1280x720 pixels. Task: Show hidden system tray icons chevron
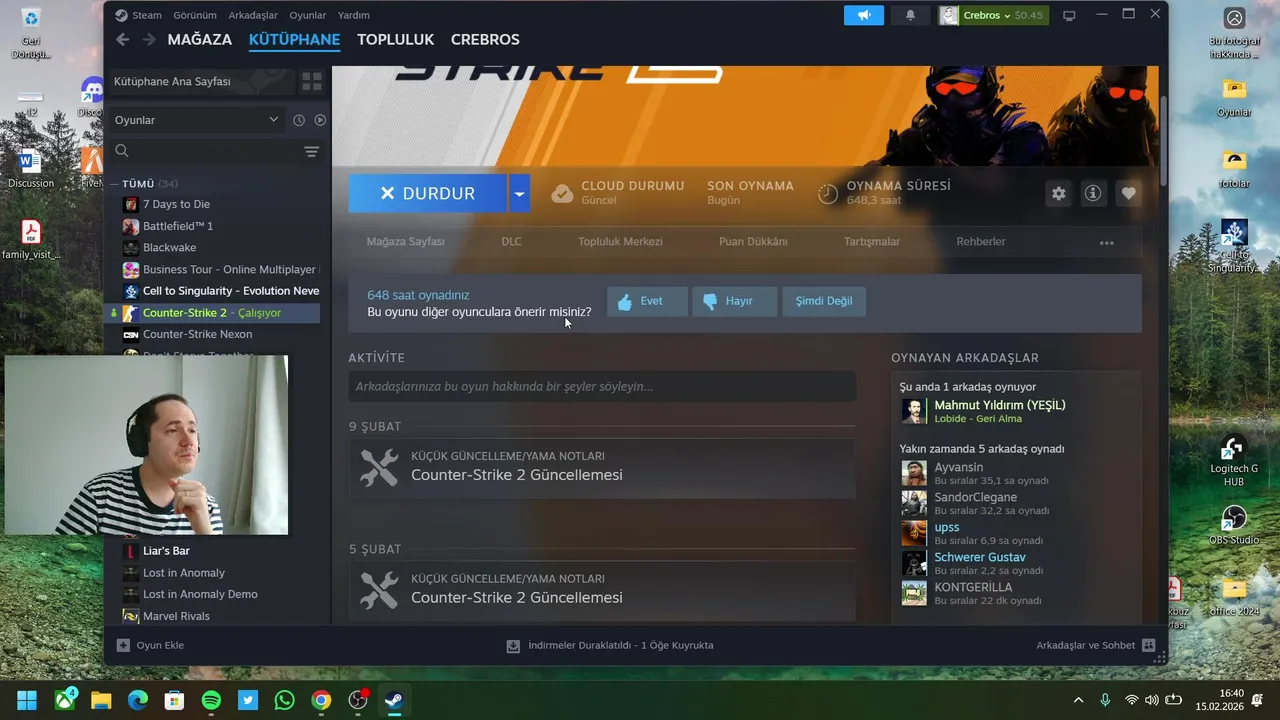click(x=1078, y=700)
